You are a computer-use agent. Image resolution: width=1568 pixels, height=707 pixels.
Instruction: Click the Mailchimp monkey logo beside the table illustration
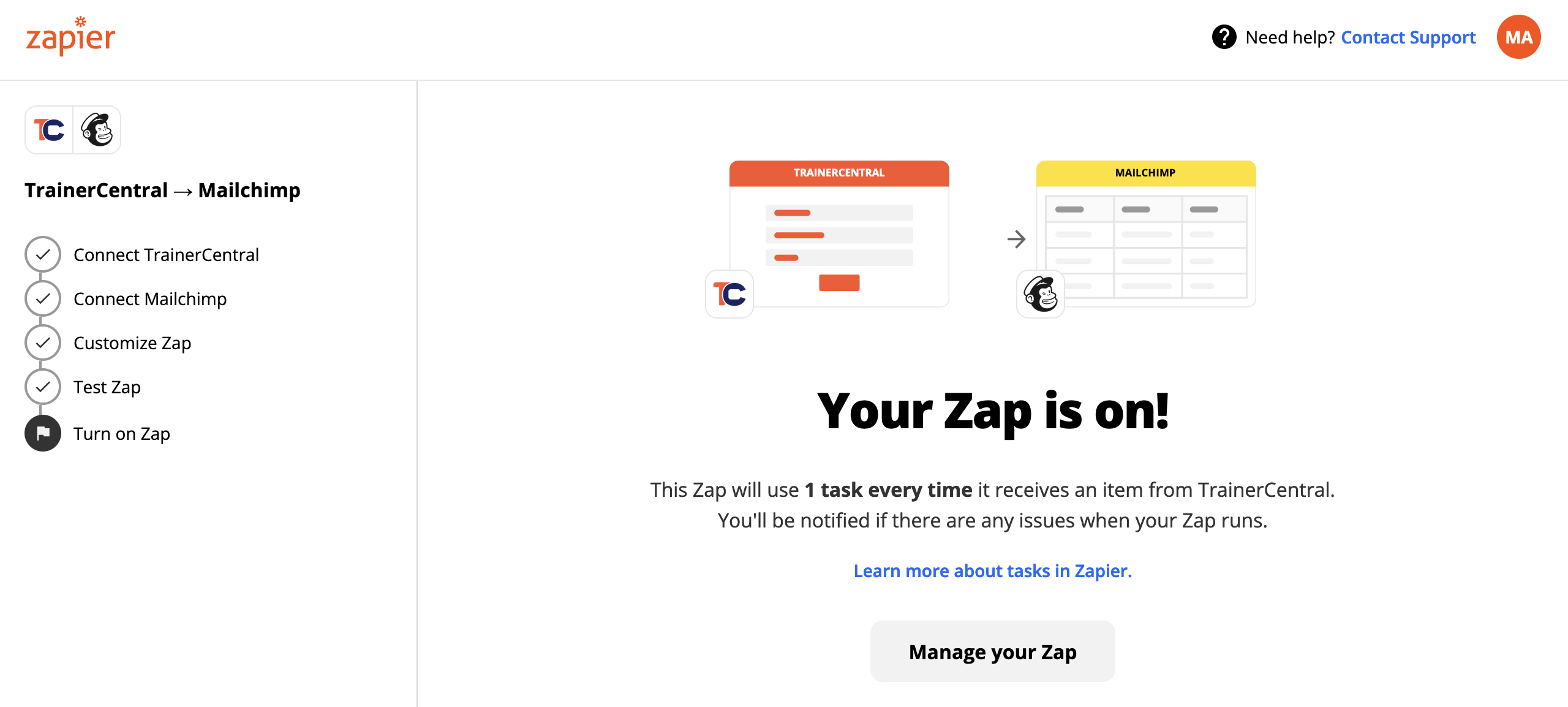point(1041,294)
